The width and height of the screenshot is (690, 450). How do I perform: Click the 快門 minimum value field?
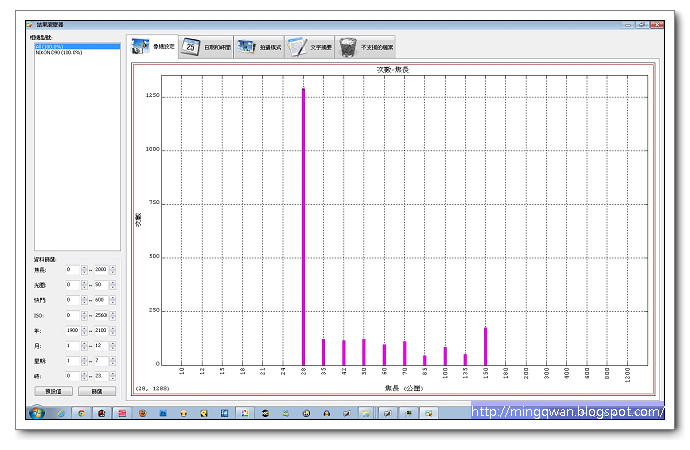coord(73,300)
